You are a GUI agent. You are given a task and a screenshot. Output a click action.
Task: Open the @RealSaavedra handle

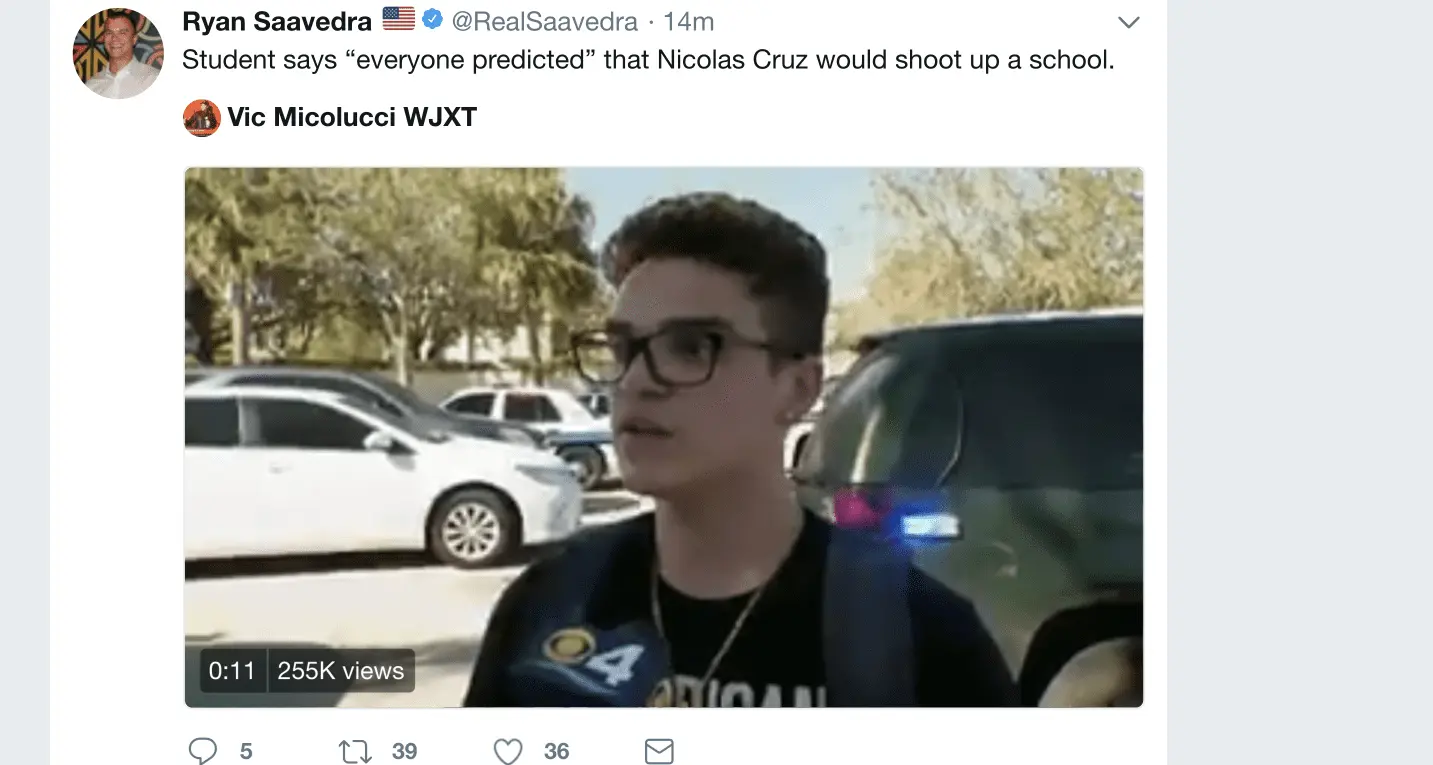(x=545, y=20)
